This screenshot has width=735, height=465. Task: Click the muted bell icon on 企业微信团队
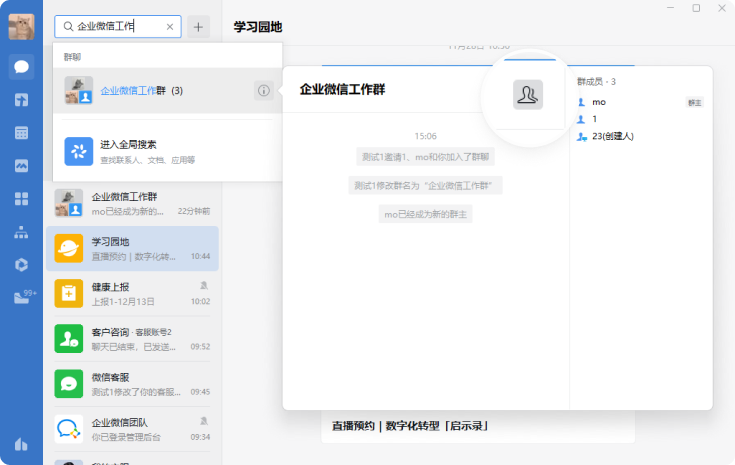coord(204,421)
